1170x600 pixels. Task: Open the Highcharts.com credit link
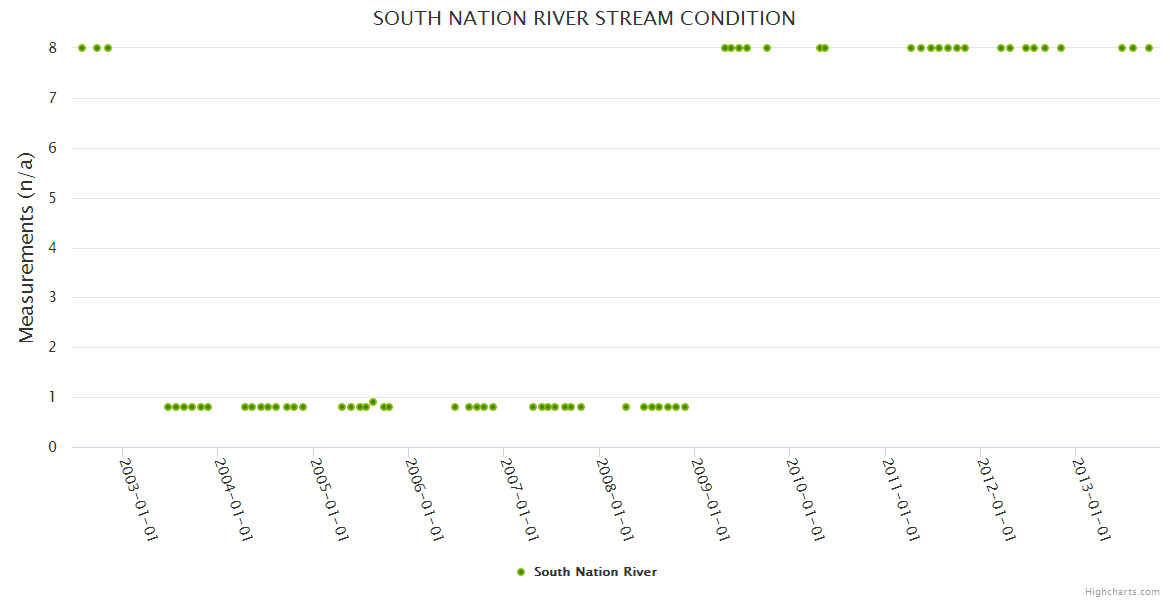coord(1122,591)
